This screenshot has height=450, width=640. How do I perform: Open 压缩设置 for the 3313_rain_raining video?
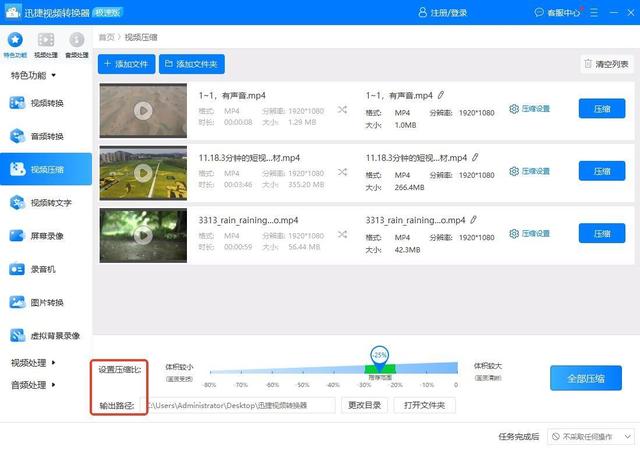(529, 234)
